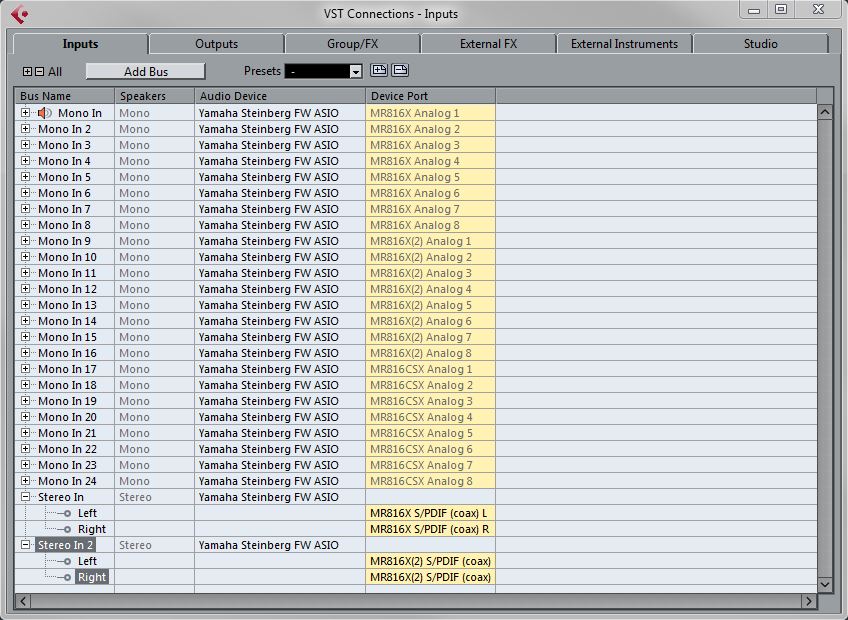Select the MR816X(2) Analog 1 device port

(430, 241)
